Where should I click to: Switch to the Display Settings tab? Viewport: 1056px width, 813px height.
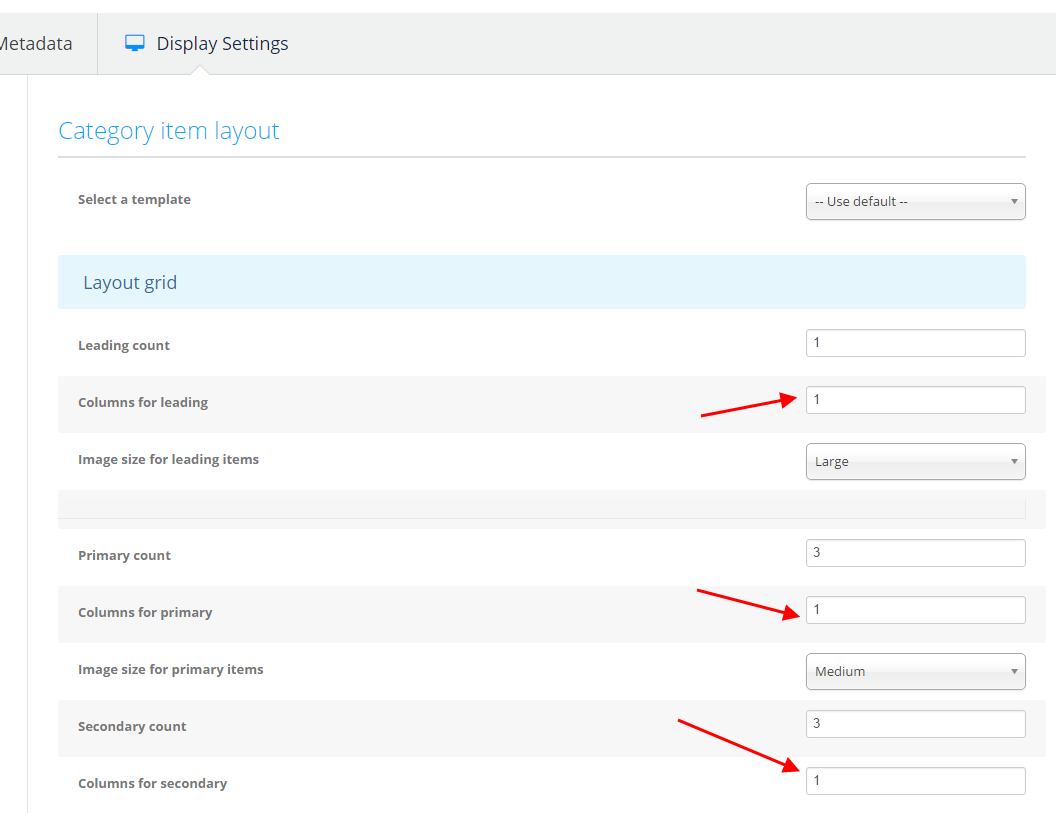[221, 44]
